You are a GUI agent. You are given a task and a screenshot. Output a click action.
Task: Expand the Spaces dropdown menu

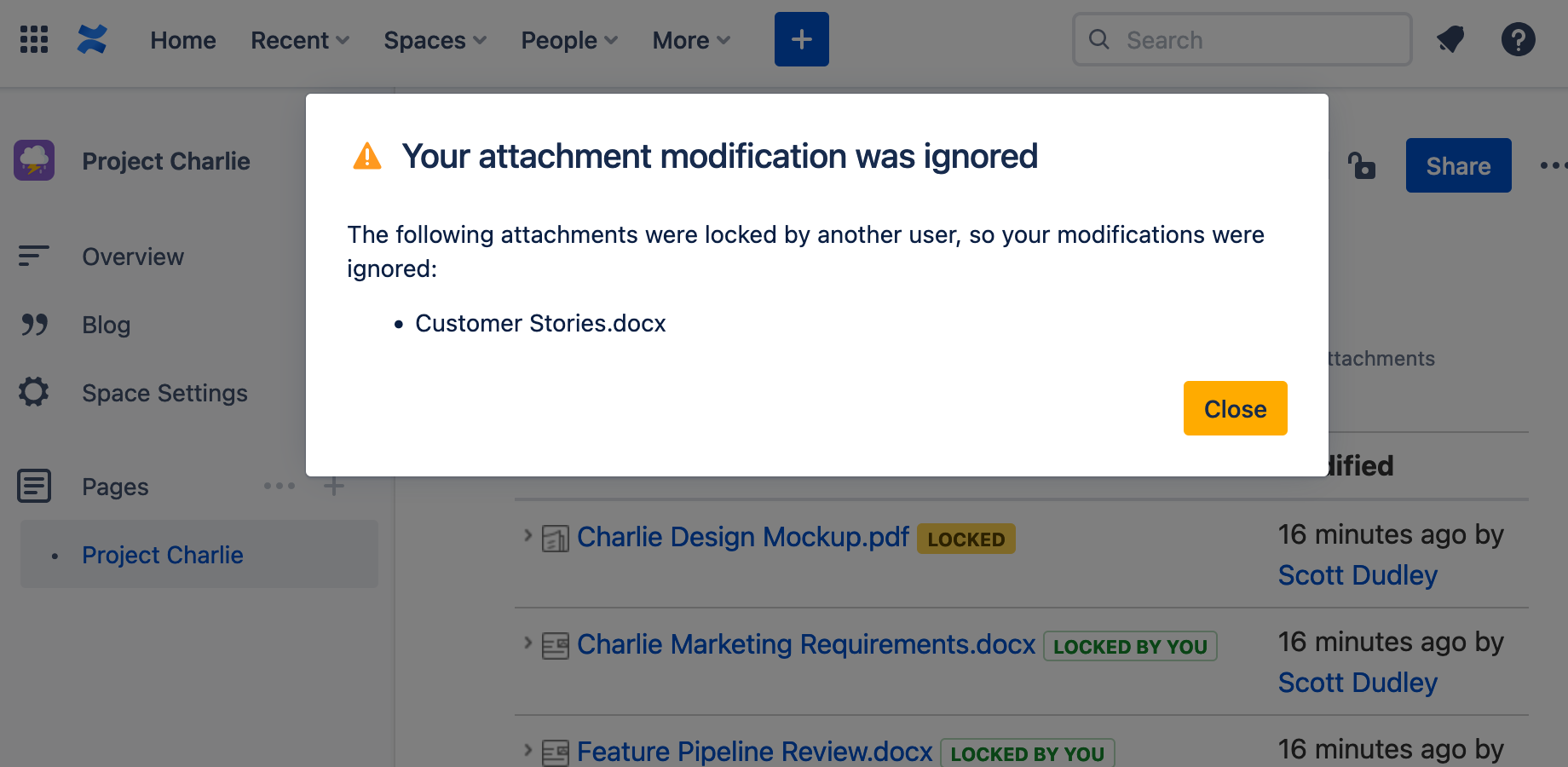pyautogui.click(x=435, y=40)
